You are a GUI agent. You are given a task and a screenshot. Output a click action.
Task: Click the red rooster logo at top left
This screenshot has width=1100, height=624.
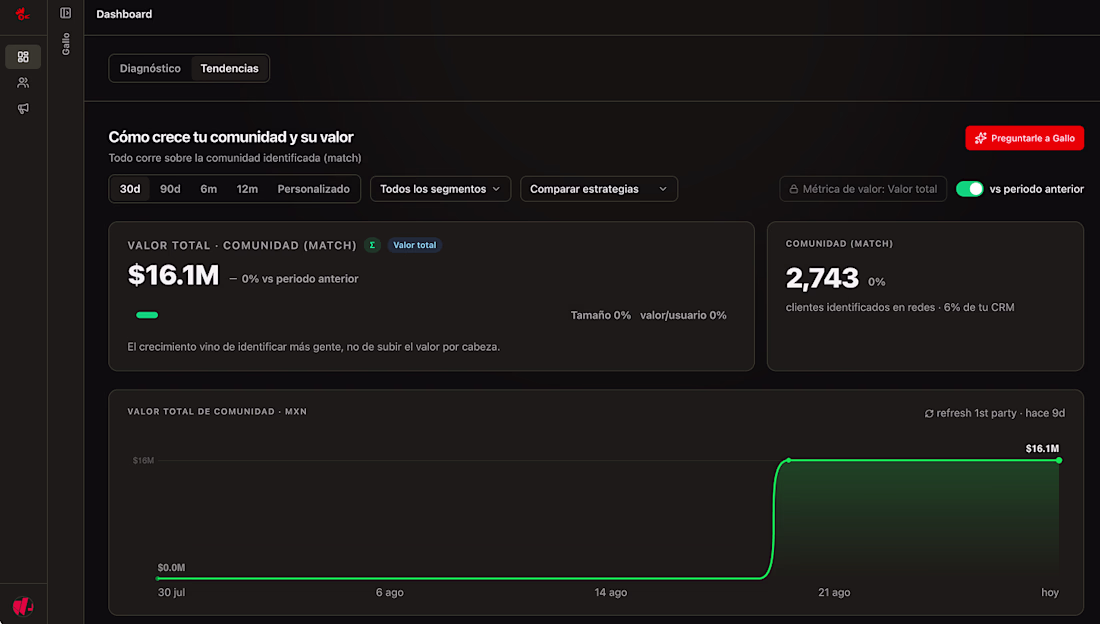(22, 13)
